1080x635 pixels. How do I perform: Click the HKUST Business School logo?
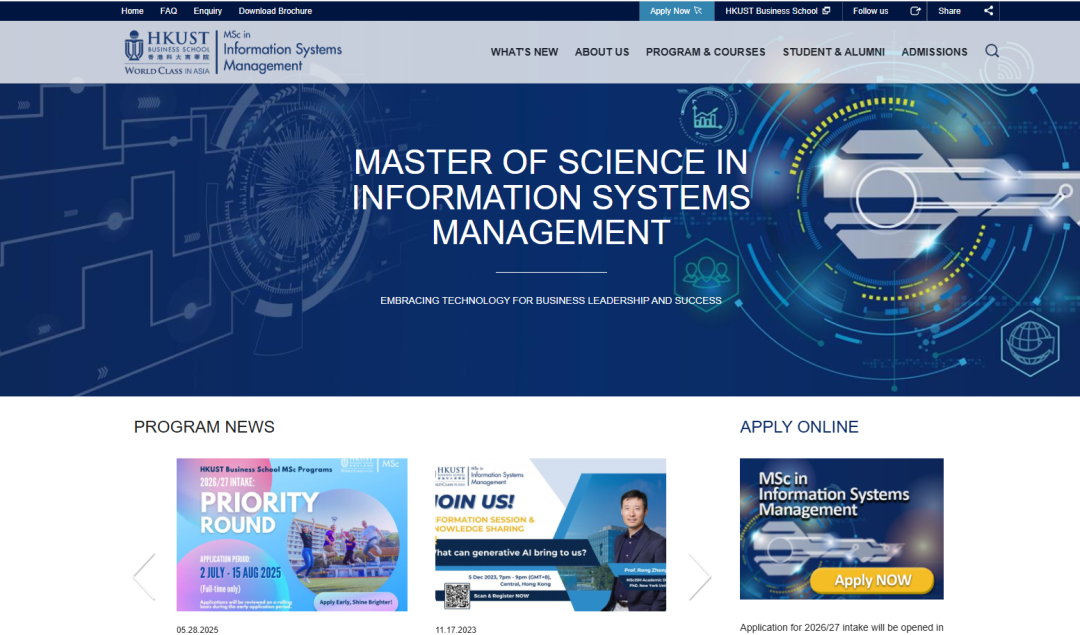tap(166, 51)
